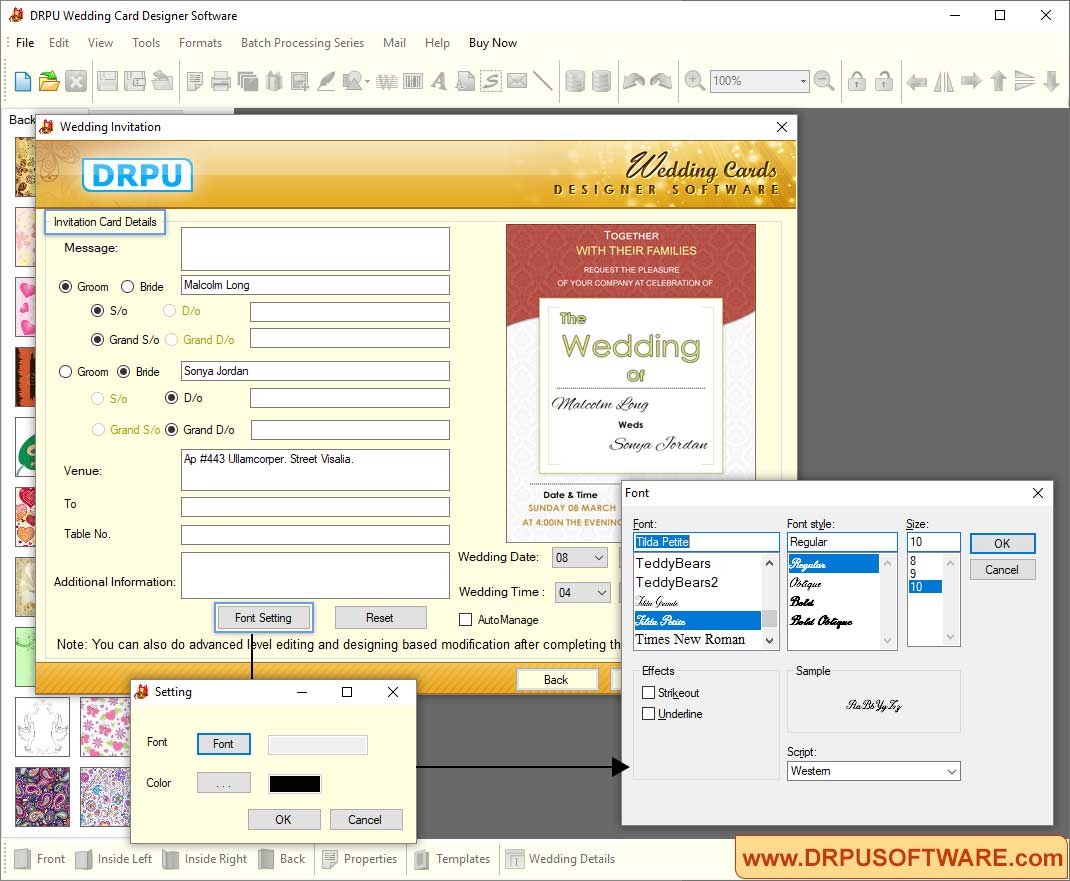The height and width of the screenshot is (881, 1070).
Task: Open the Wedding Date 08 dropdown
Action: (598, 558)
